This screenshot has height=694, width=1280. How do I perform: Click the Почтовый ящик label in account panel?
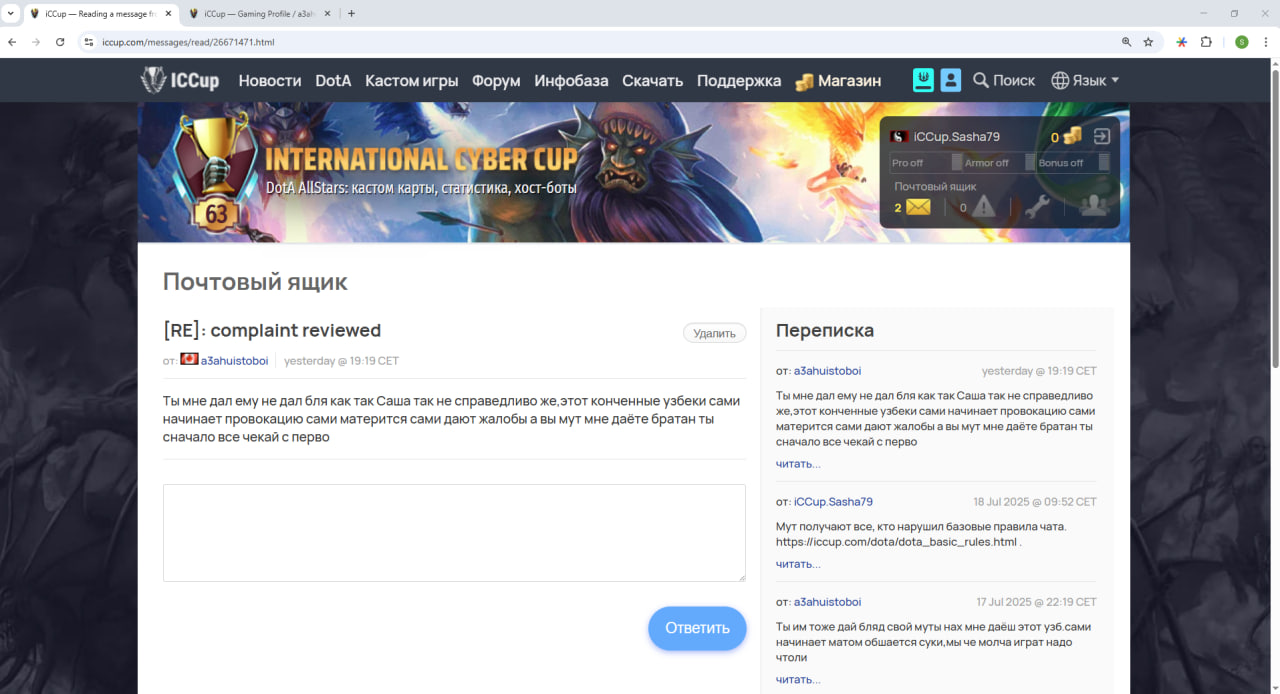coord(935,186)
